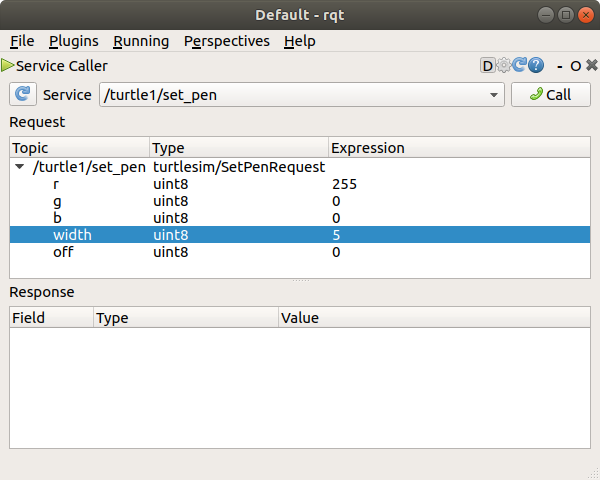Open the Running menu
Screen dimensions: 600x480
pos(141,41)
